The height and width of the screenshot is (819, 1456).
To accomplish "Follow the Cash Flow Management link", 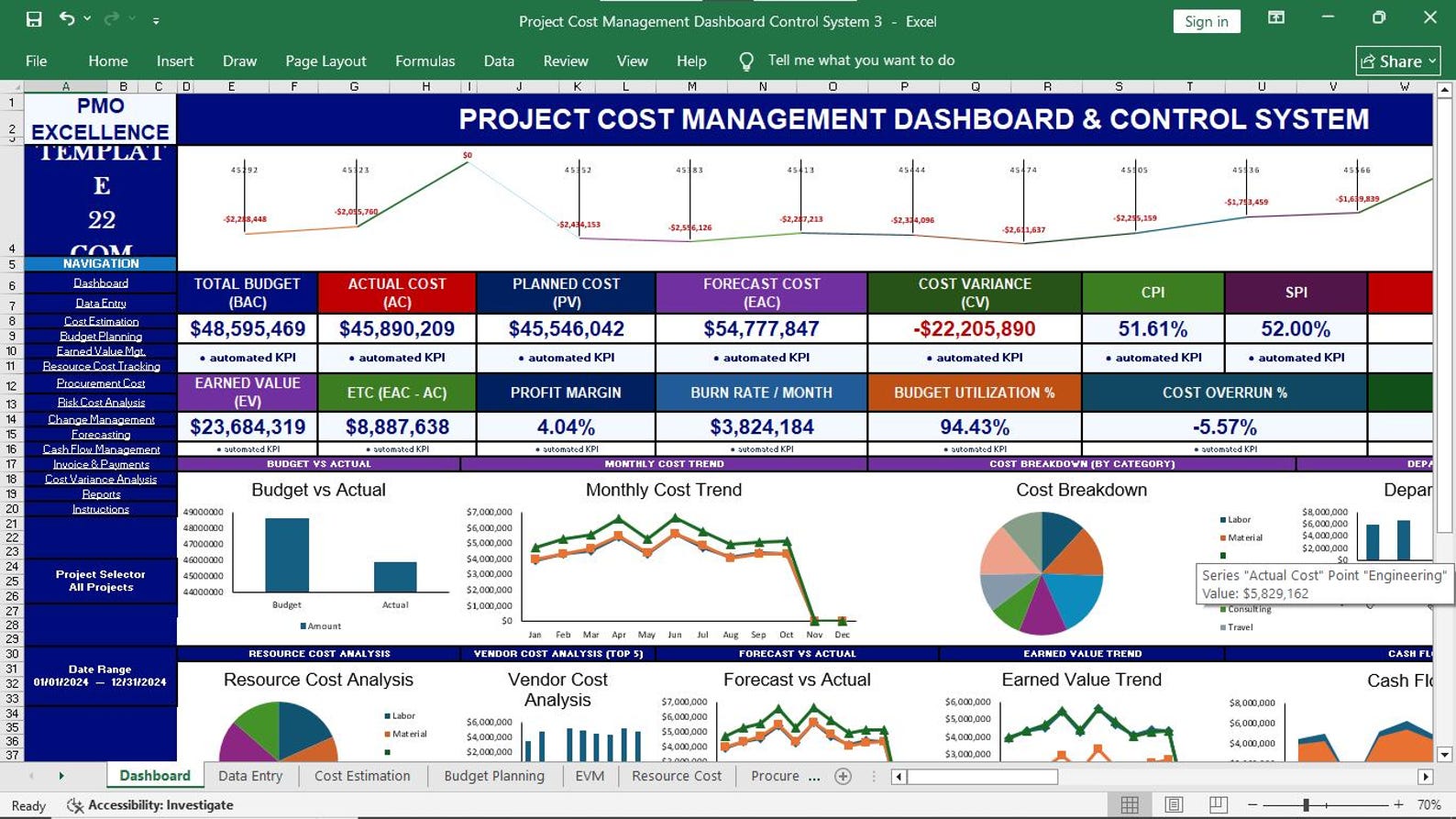I will (x=101, y=448).
